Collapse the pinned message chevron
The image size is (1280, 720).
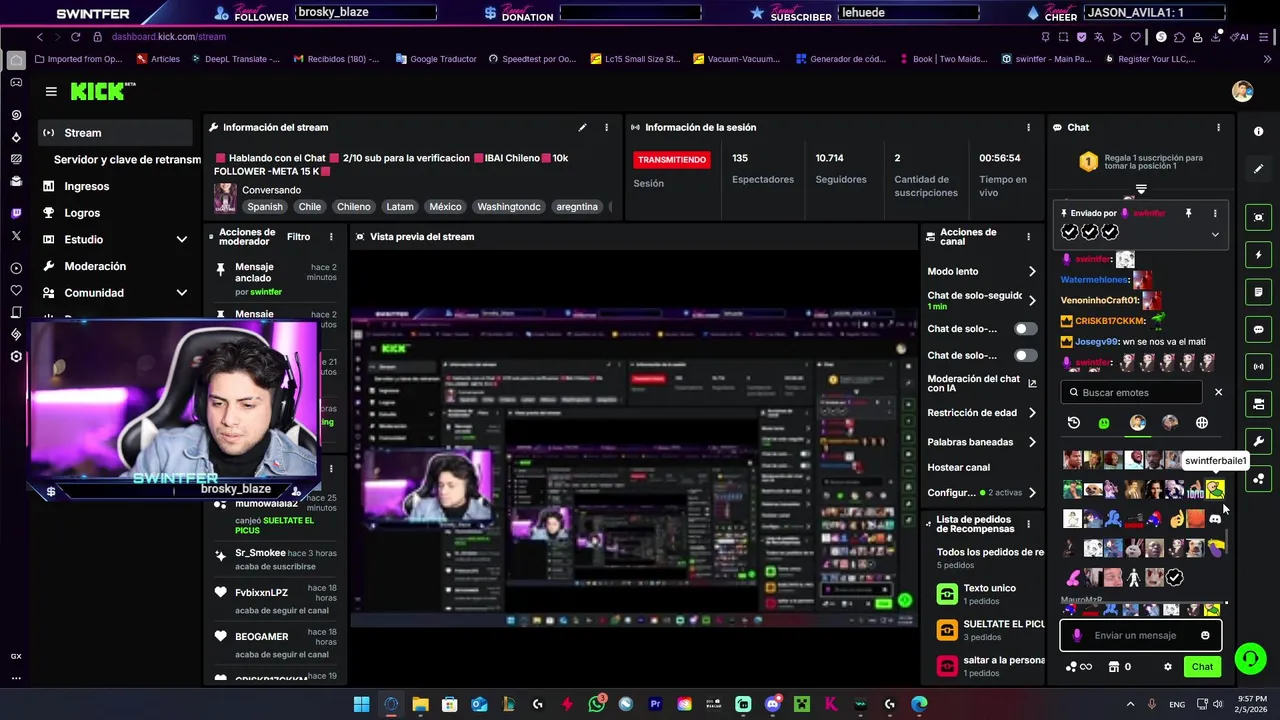(1215, 235)
